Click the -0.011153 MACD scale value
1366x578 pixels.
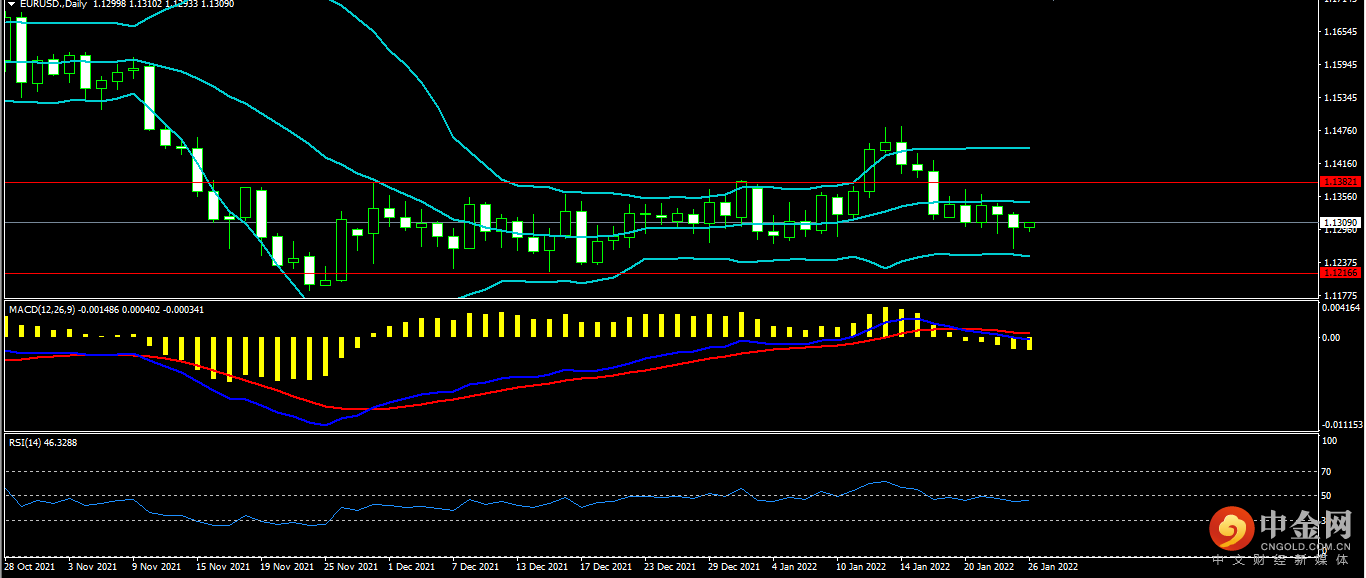coord(1342,424)
